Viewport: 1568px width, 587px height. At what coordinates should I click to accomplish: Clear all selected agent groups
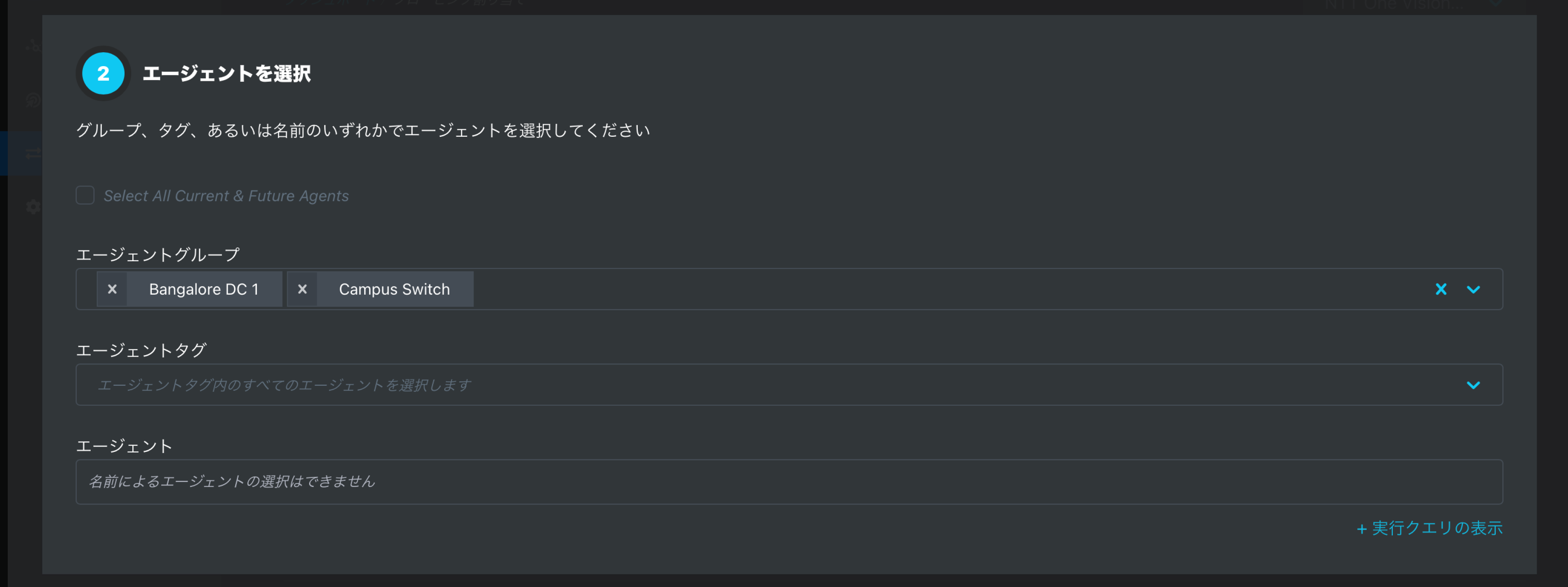[x=1441, y=289]
